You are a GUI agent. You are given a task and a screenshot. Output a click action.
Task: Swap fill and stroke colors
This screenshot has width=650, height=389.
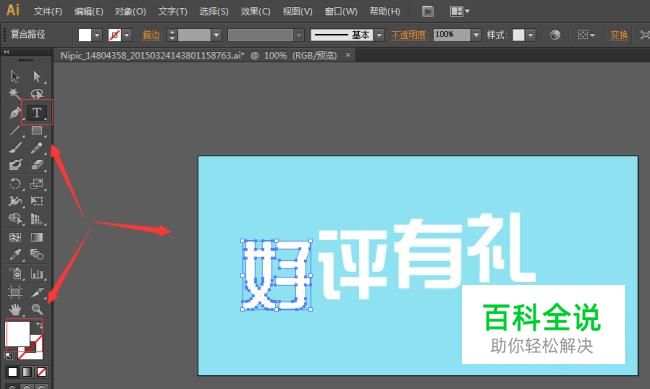pyautogui.click(x=39, y=326)
